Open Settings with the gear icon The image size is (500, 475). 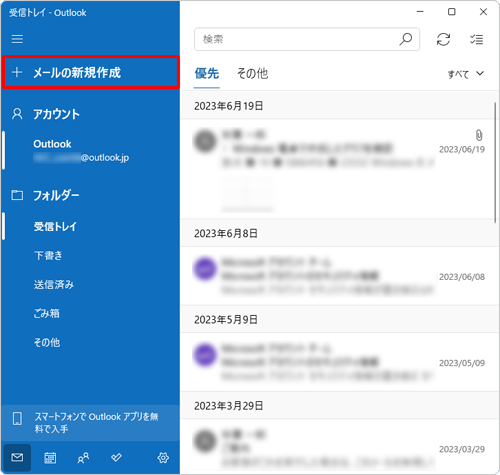[x=163, y=458]
